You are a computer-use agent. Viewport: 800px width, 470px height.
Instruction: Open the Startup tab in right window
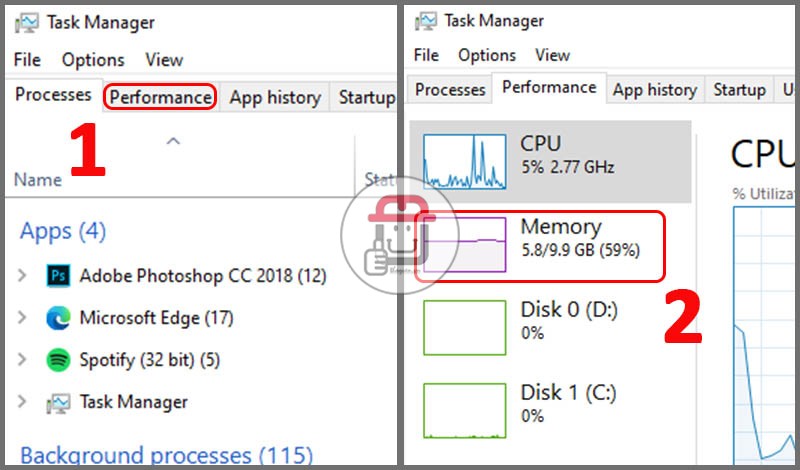click(739, 90)
